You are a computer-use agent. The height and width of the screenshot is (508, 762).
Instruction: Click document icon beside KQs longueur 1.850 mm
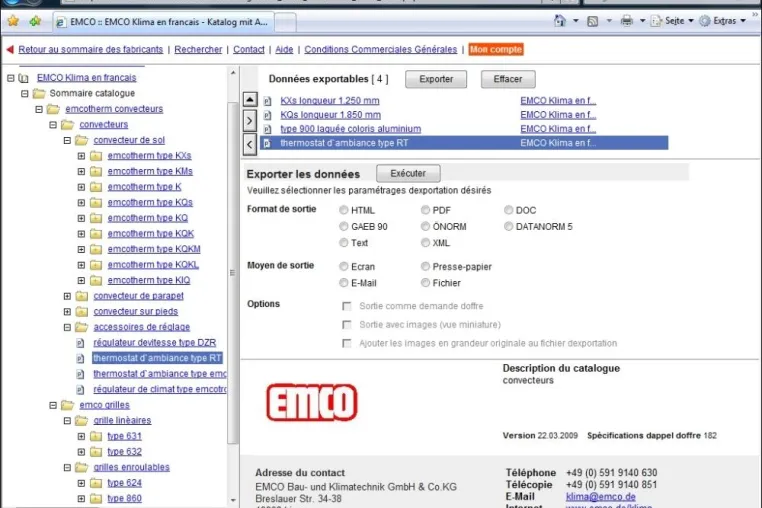pos(267,115)
